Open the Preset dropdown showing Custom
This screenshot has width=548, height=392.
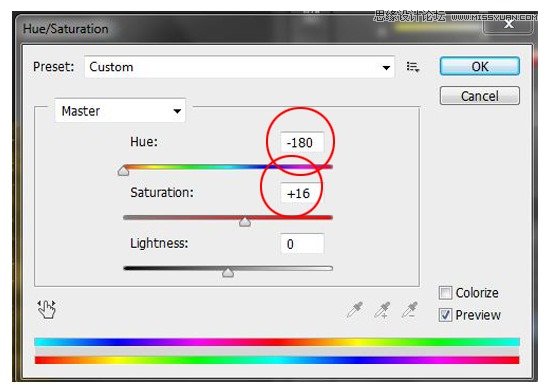pyautogui.click(x=239, y=67)
